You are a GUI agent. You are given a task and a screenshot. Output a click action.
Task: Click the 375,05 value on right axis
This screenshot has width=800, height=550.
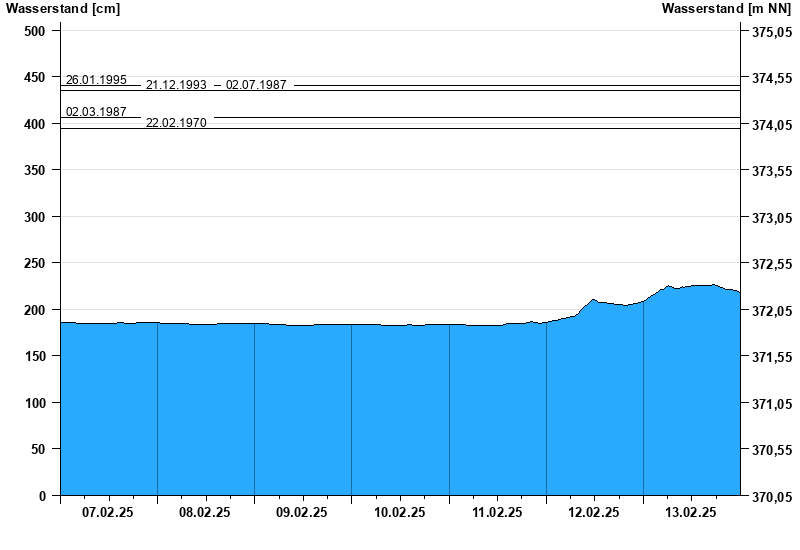click(x=770, y=32)
